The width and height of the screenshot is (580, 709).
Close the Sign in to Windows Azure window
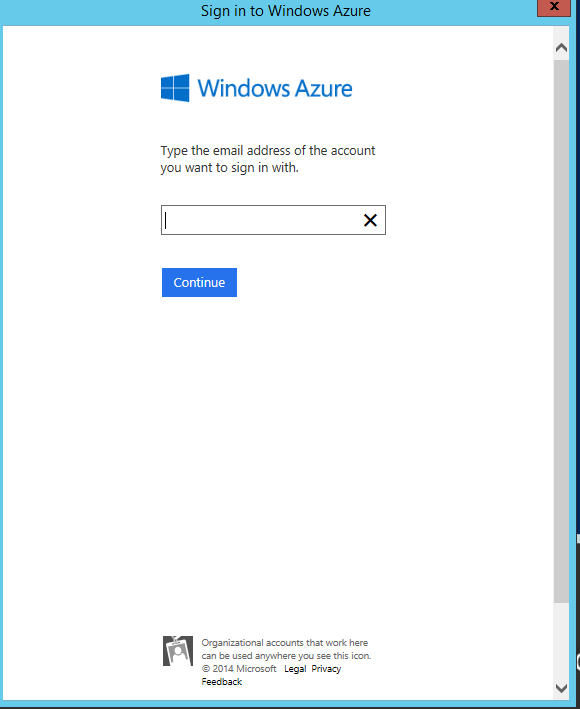(x=554, y=7)
